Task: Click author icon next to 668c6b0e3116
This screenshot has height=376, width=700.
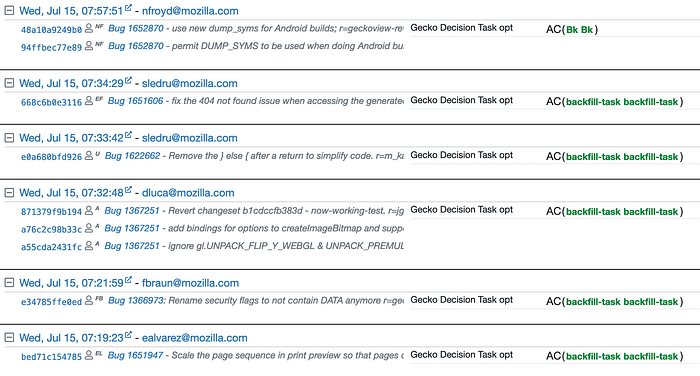Action: tap(89, 100)
